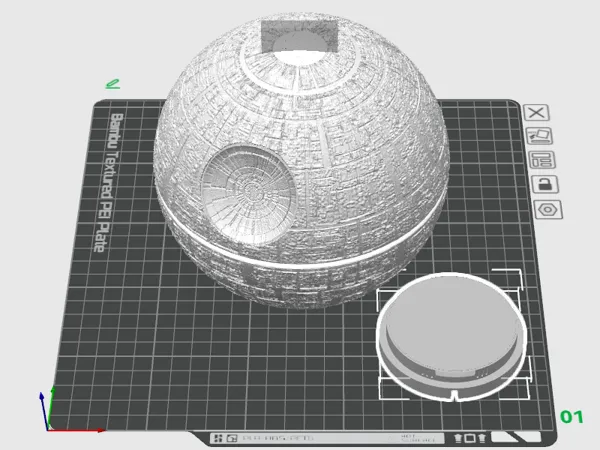Select the Death Star sphere model
The width and height of the screenshot is (600, 450).
point(302,161)
